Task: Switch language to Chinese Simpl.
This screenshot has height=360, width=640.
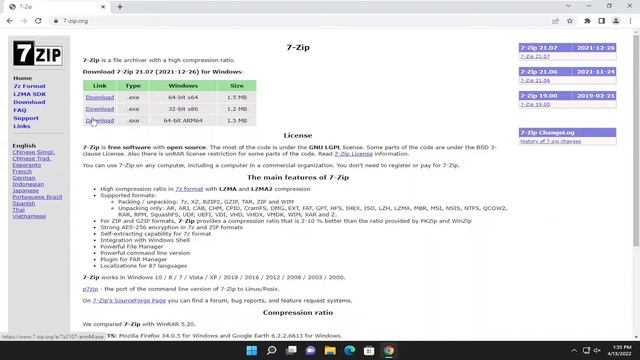Action: [33, 152]
